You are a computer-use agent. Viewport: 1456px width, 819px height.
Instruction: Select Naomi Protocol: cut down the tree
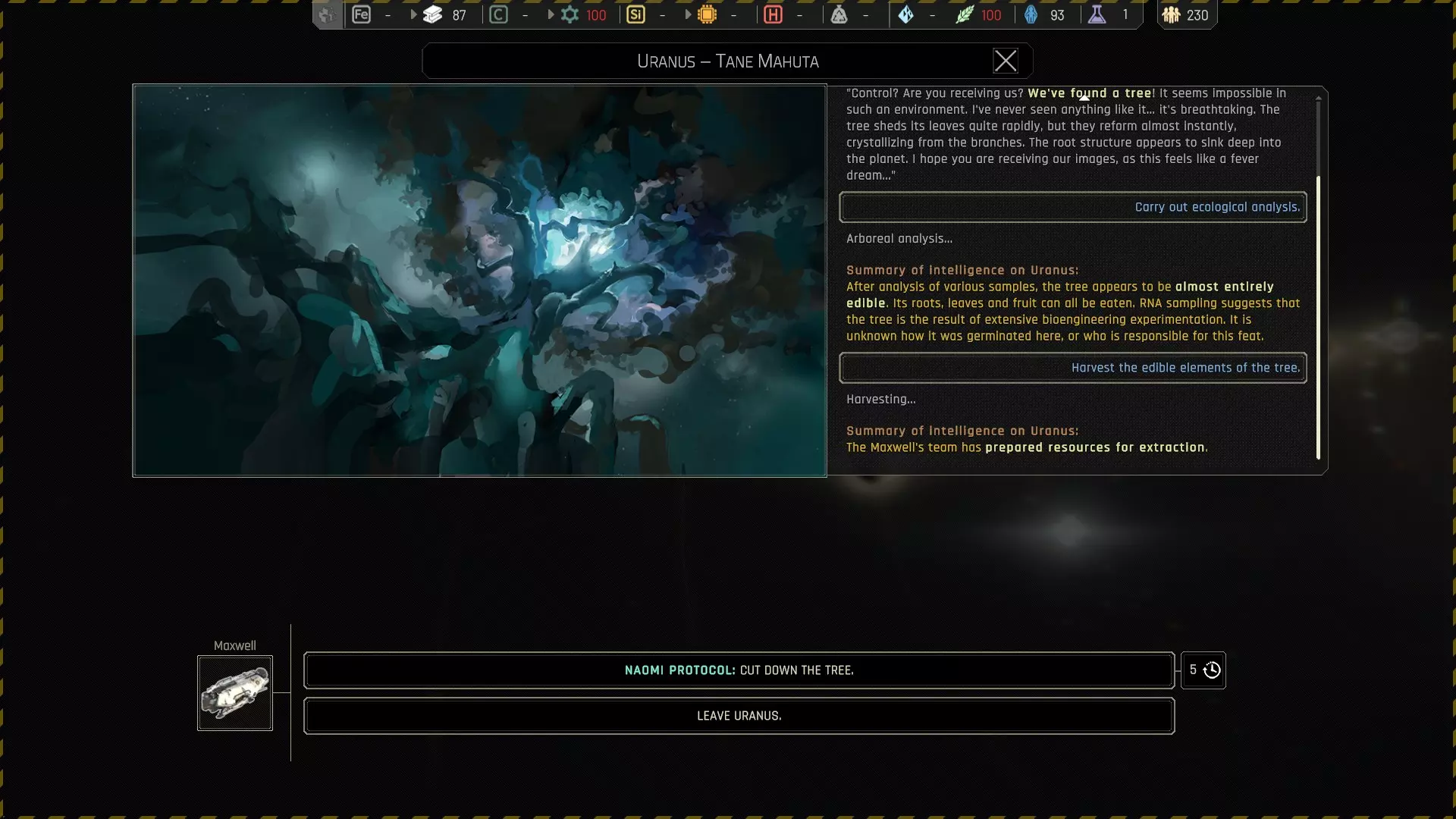[x=739, y=670]
